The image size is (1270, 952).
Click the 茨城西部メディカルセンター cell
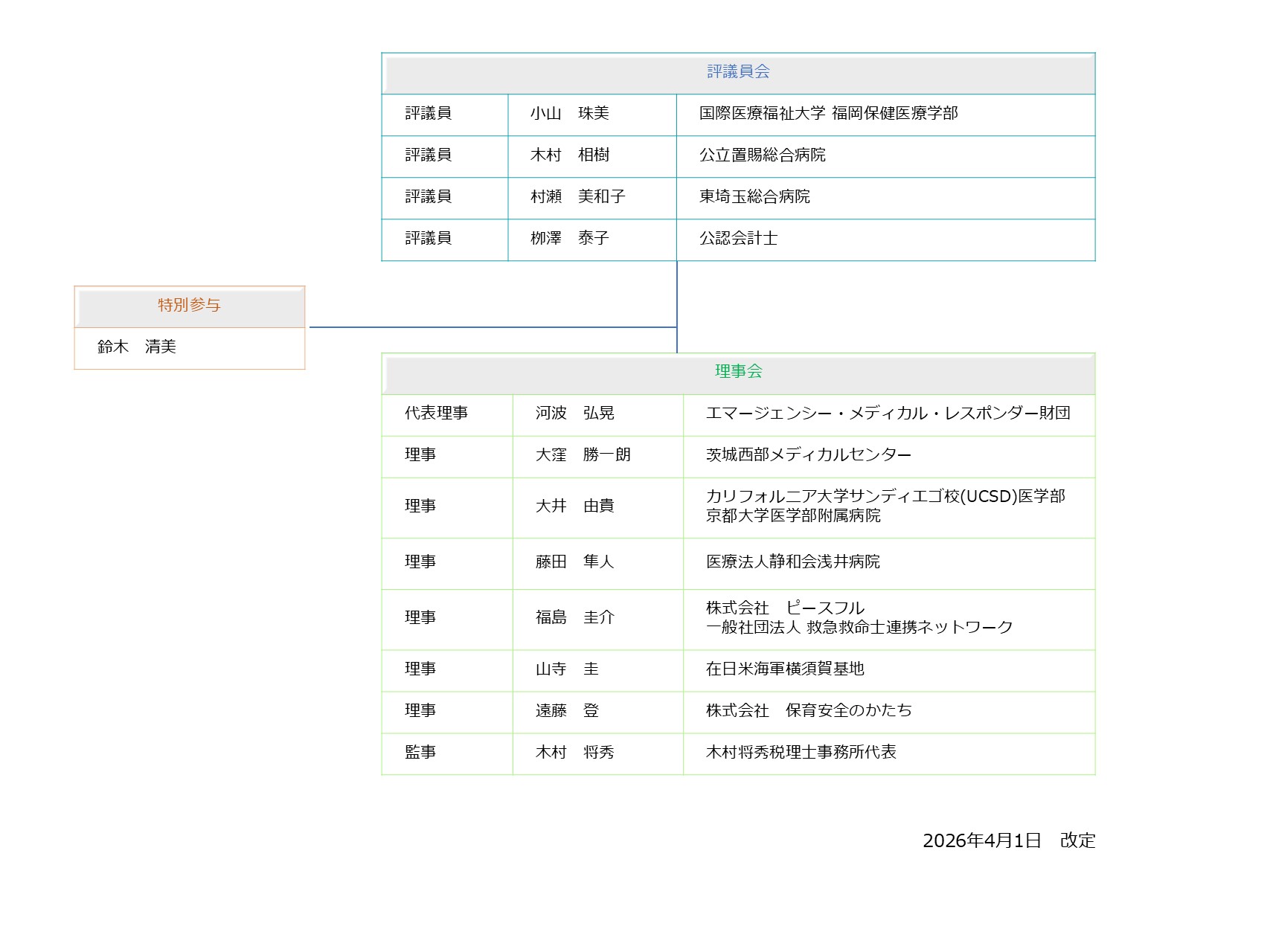tap(808, 455)
